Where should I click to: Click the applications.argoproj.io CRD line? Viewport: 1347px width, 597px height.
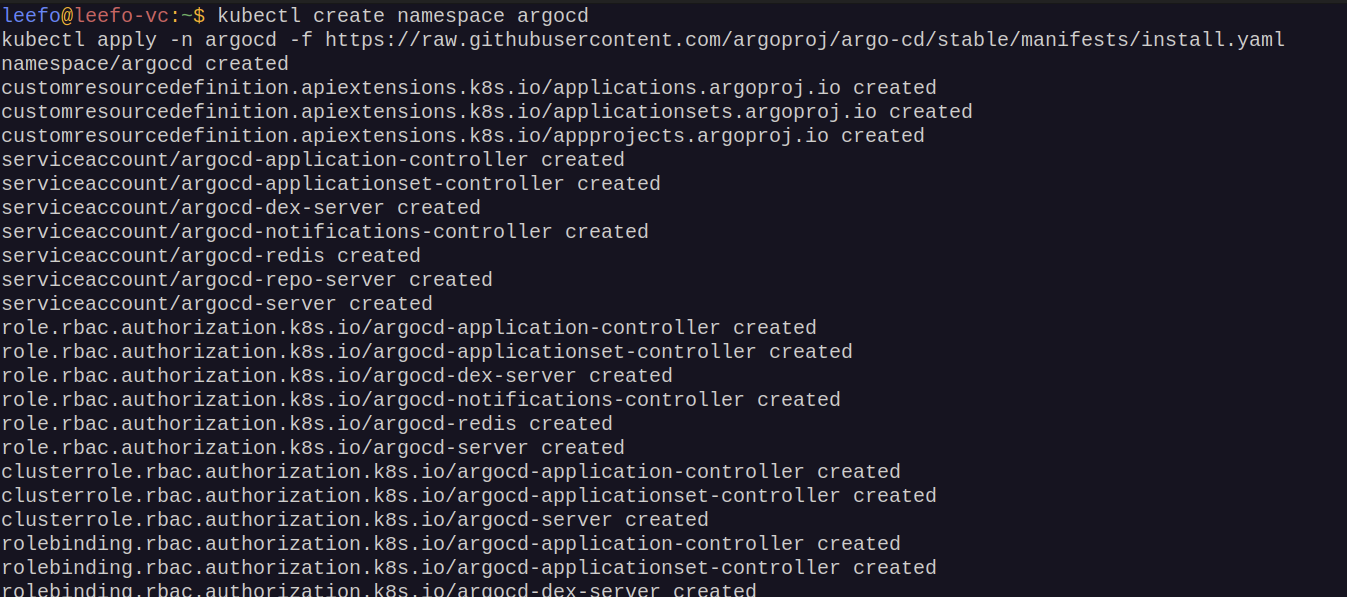tap(469, 88)
